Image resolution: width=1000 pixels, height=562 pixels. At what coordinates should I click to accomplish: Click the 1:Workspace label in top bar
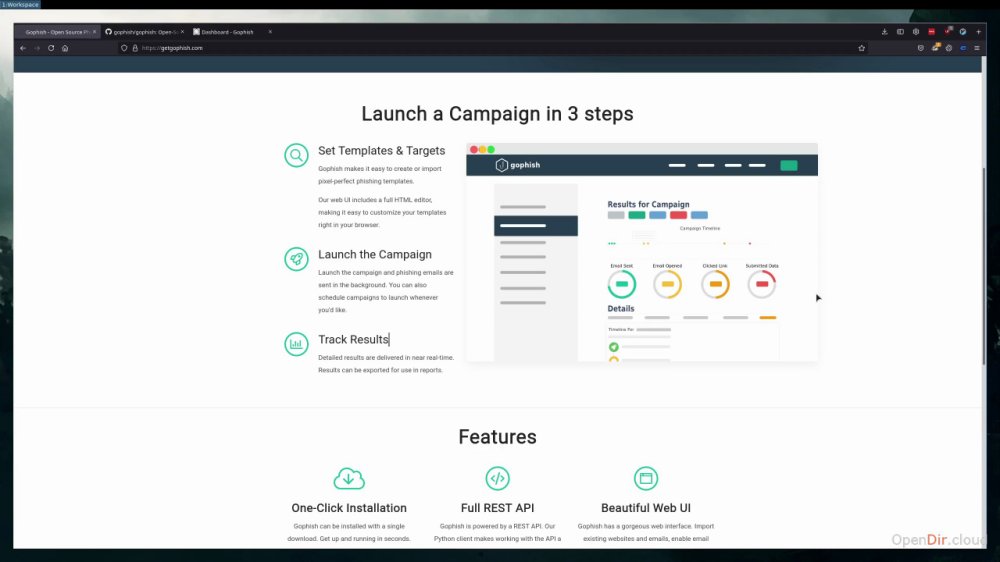coord(20,4)
